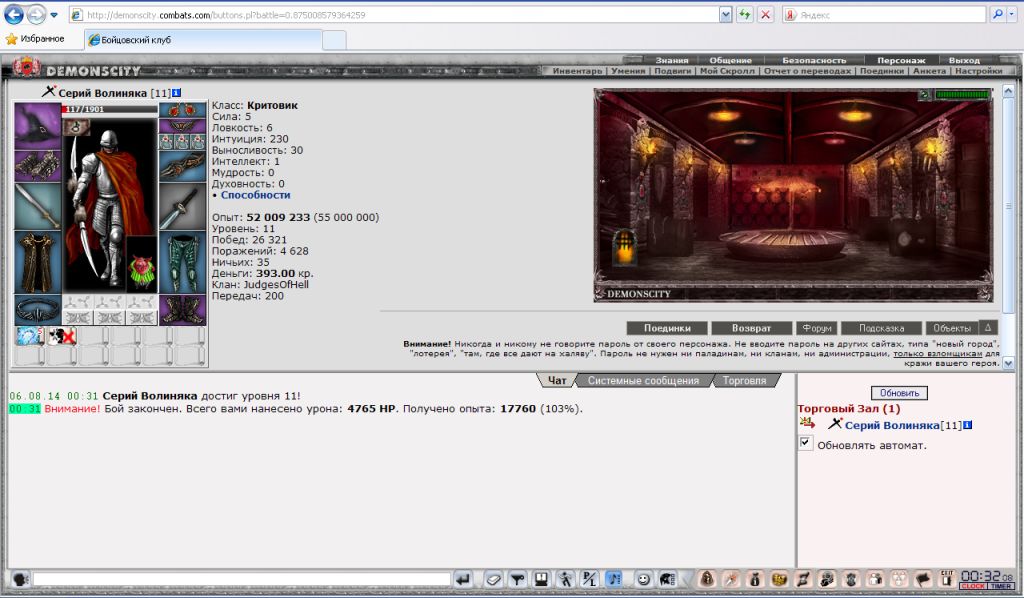Click the red HP bar 117/1901
Screen dimensions: 1024x598
(x=110, y=109)
